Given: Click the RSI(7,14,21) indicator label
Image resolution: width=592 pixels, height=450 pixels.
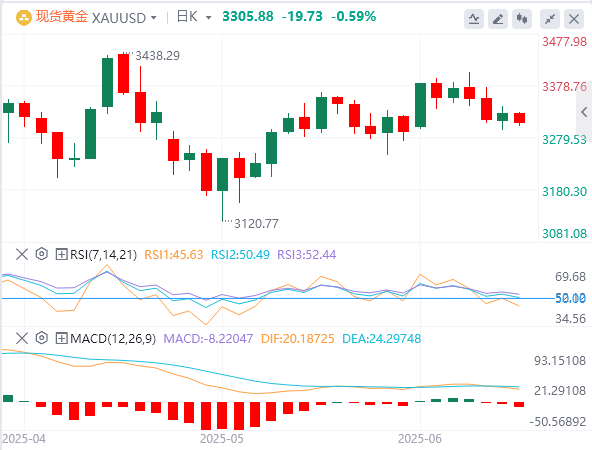Looking at the screenshot, I should pyautogui.click(x=103, y=255).
